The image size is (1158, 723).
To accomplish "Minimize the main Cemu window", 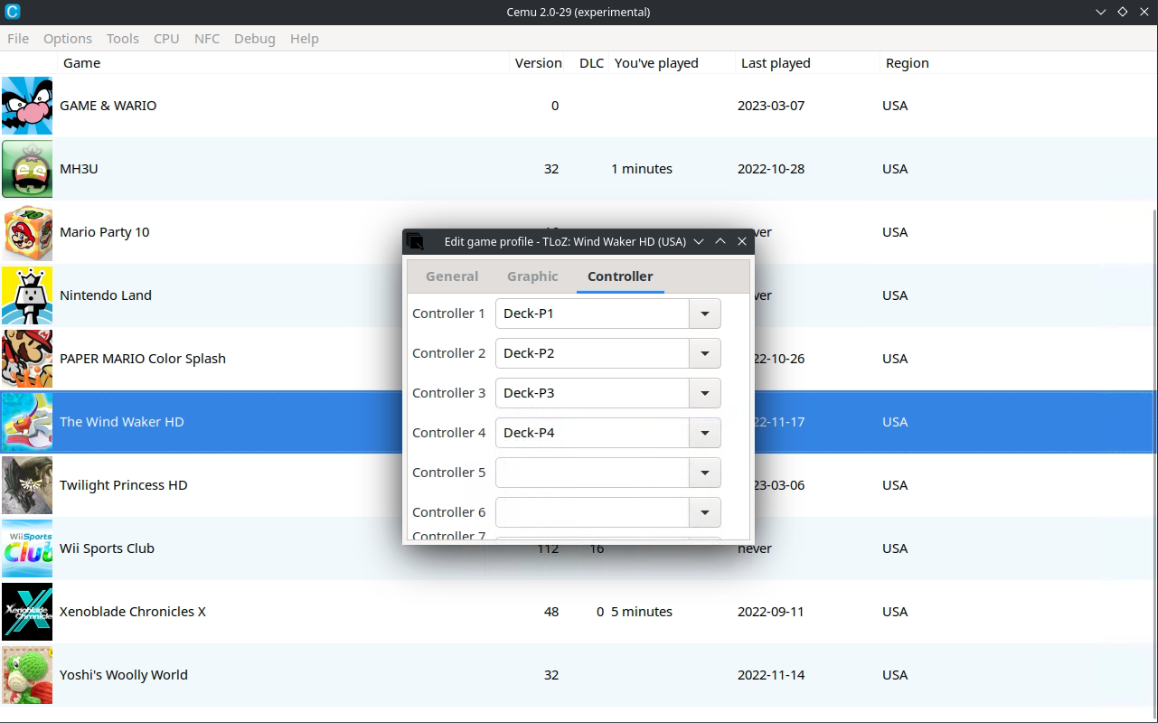I will (x=1100, y=12).
